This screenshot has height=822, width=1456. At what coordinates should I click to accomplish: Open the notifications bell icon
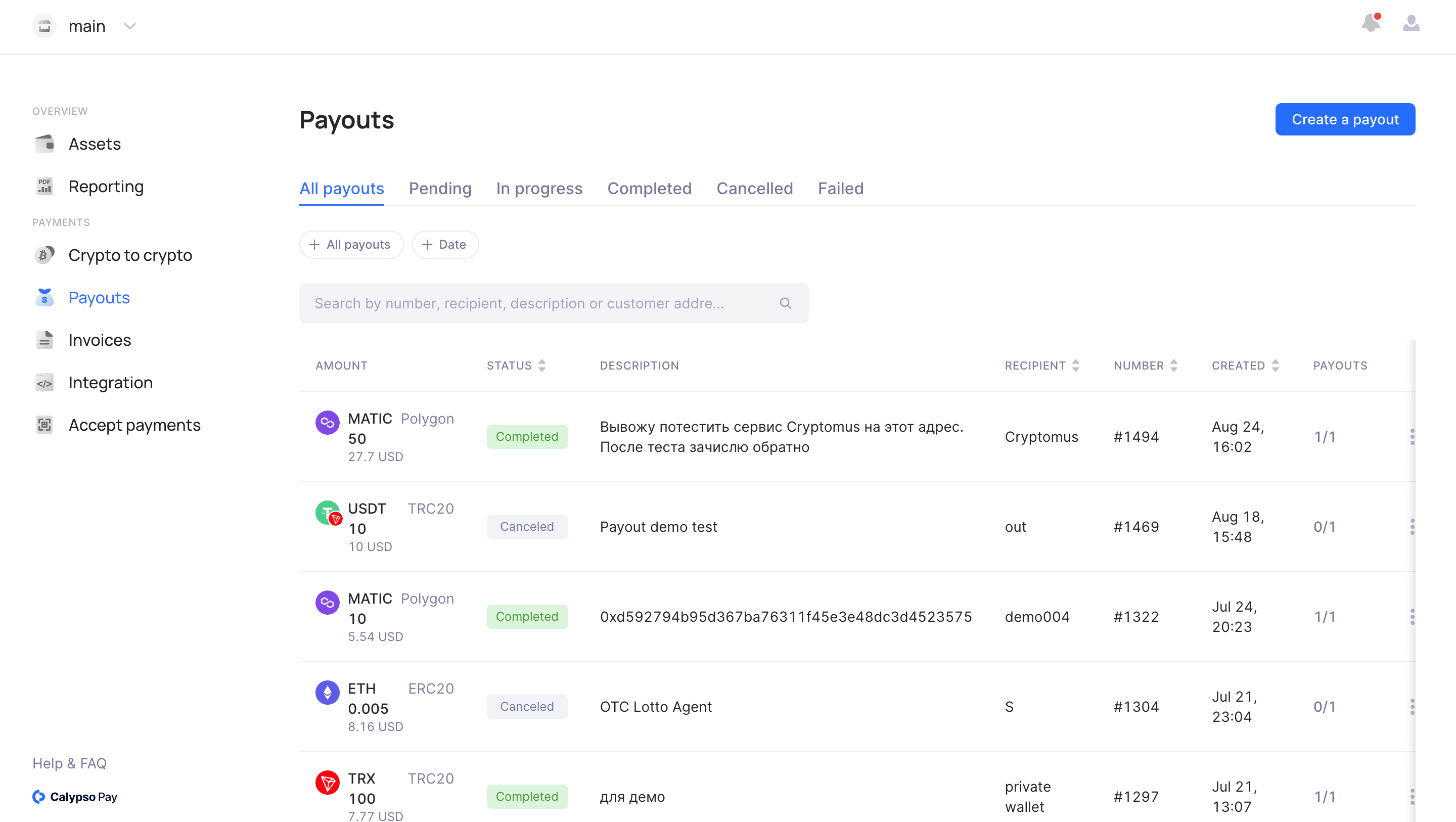point(1371,23)
